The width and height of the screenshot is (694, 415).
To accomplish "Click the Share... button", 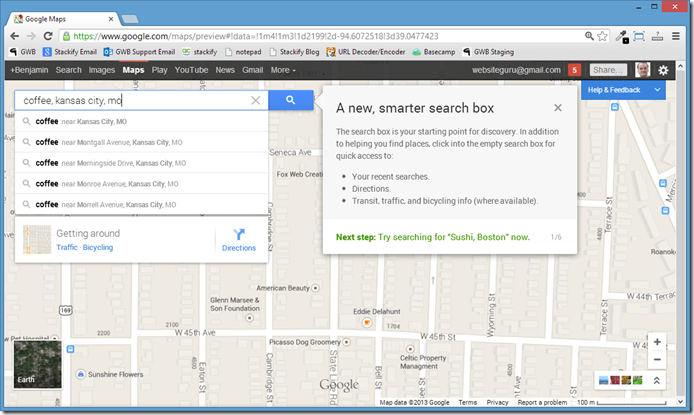I will tap(608, 70).
